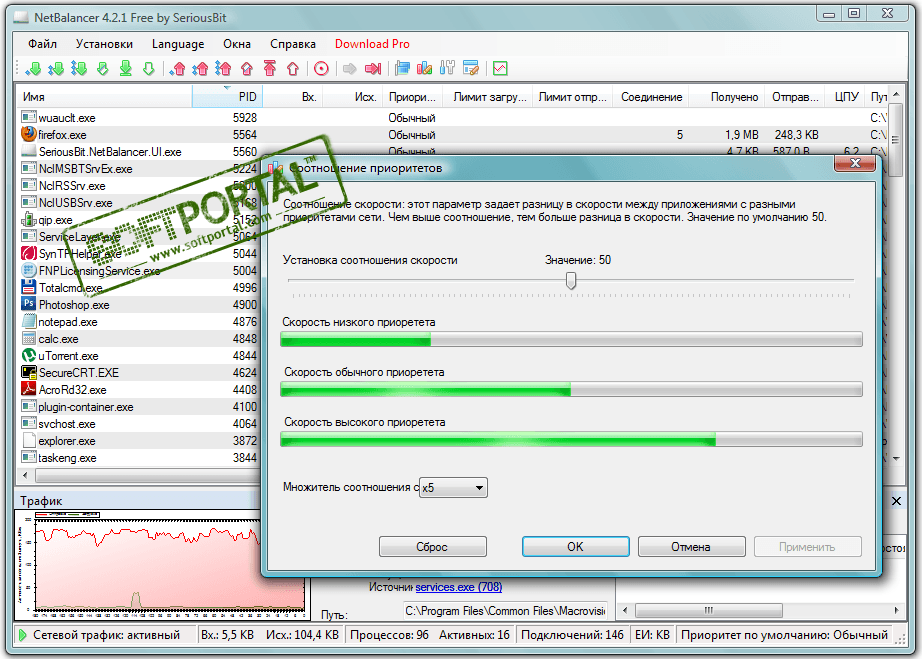Click the Отмена button
Image resolution: width=922 pixels, height=659 pixels.
692,547
